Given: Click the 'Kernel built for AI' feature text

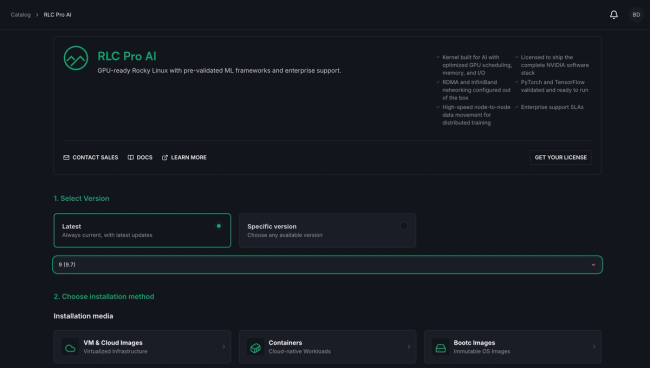Looking at the screenshot, I should pyautogui.click(x=477, y=65).
